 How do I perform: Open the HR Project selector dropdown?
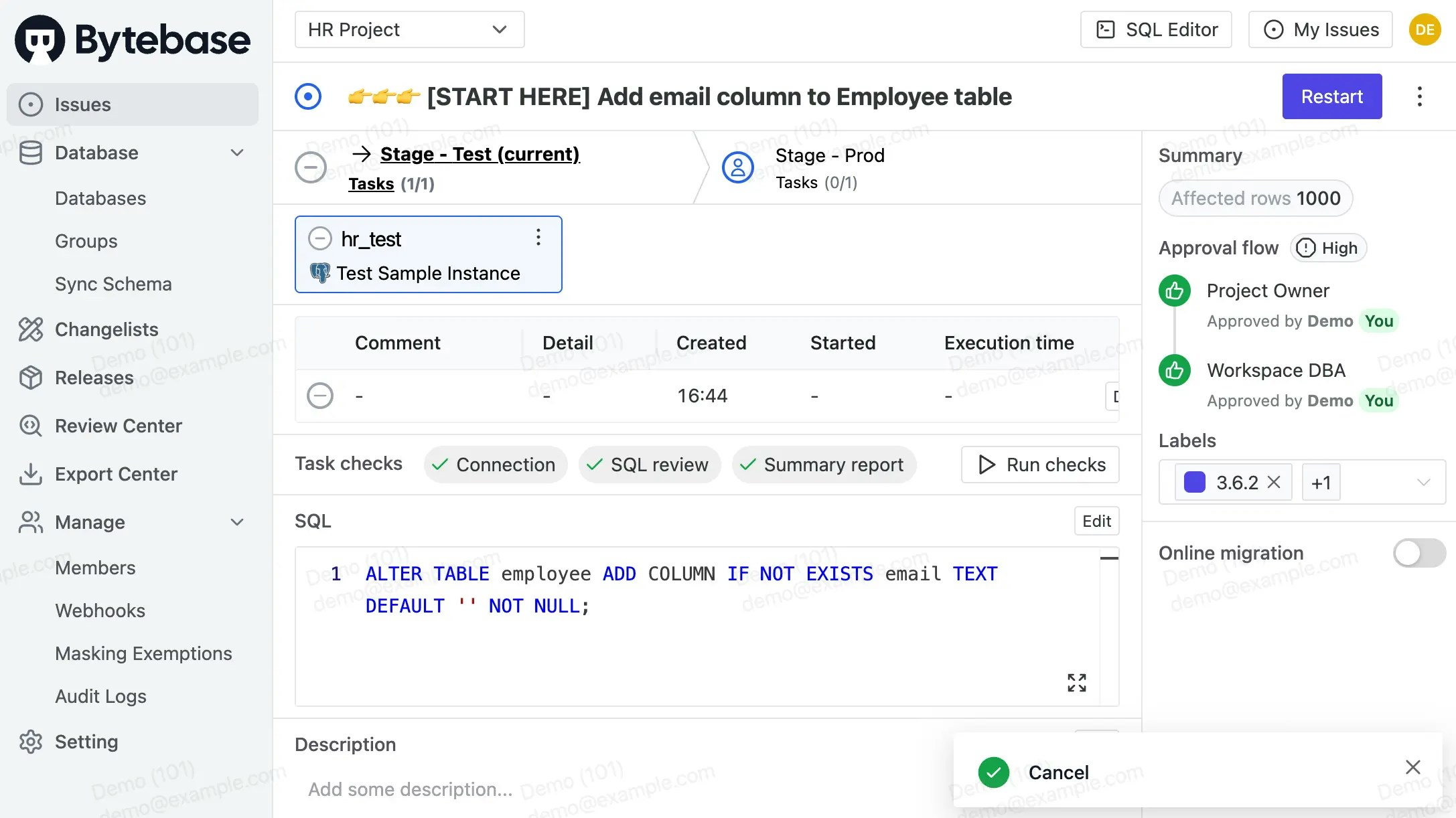pyautogui.click(x=409, y=29)
